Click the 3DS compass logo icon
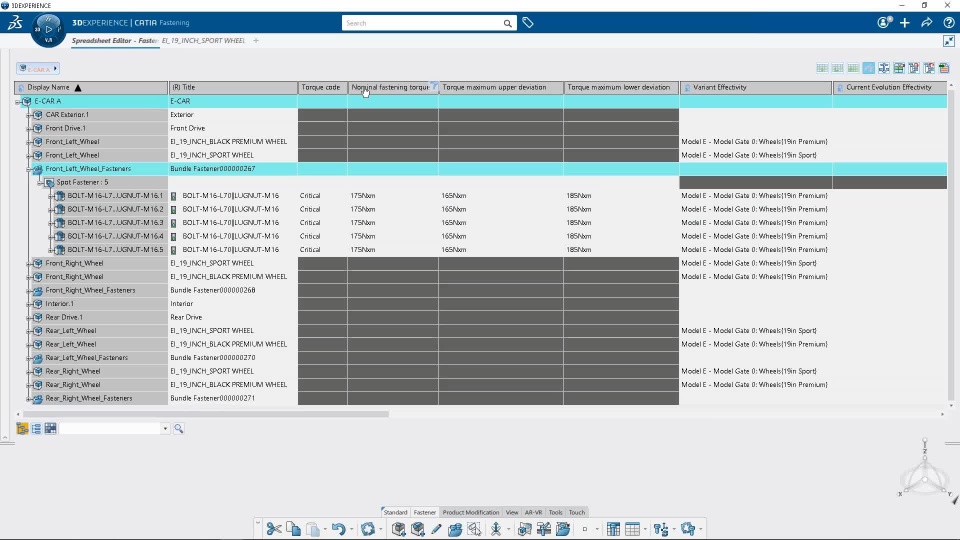960x540 pixels. click(x=15, y=23)
